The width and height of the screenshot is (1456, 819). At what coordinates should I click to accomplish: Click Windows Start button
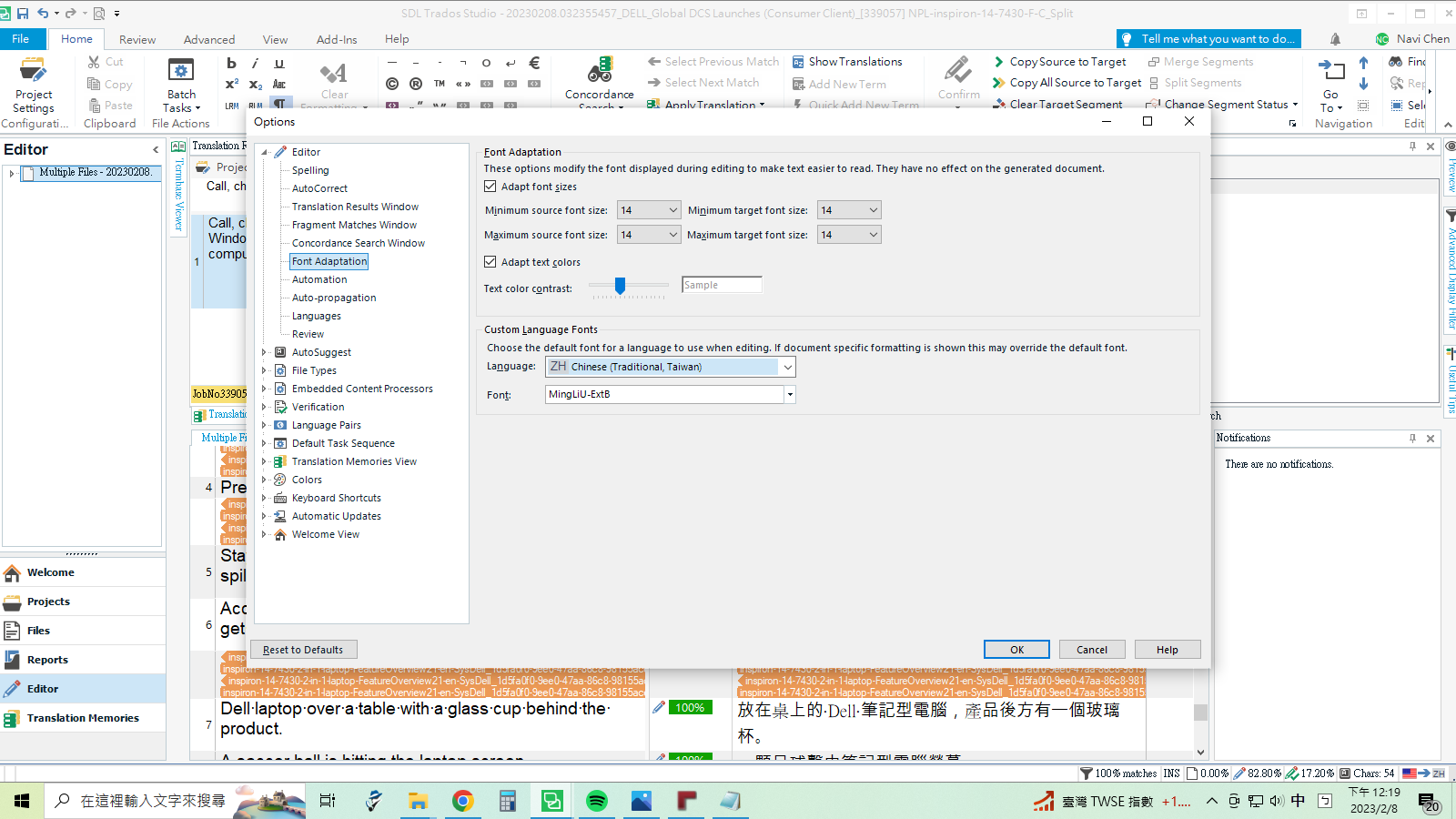[x=22, y=801]
